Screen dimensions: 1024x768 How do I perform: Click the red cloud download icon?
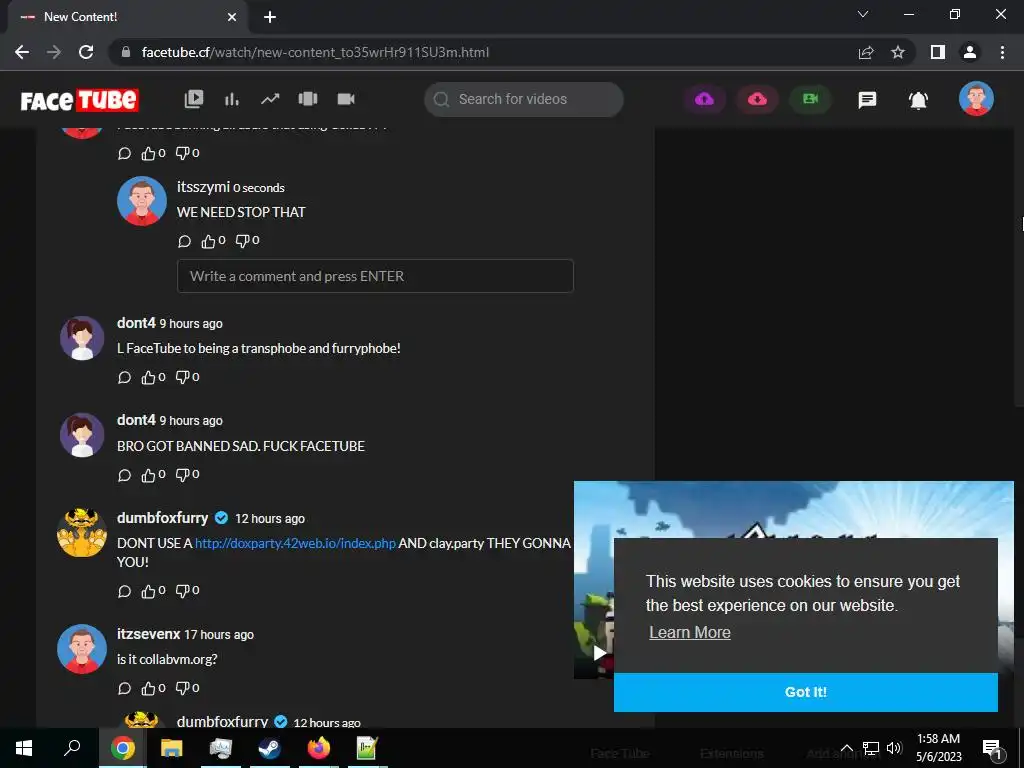[757, 99]
